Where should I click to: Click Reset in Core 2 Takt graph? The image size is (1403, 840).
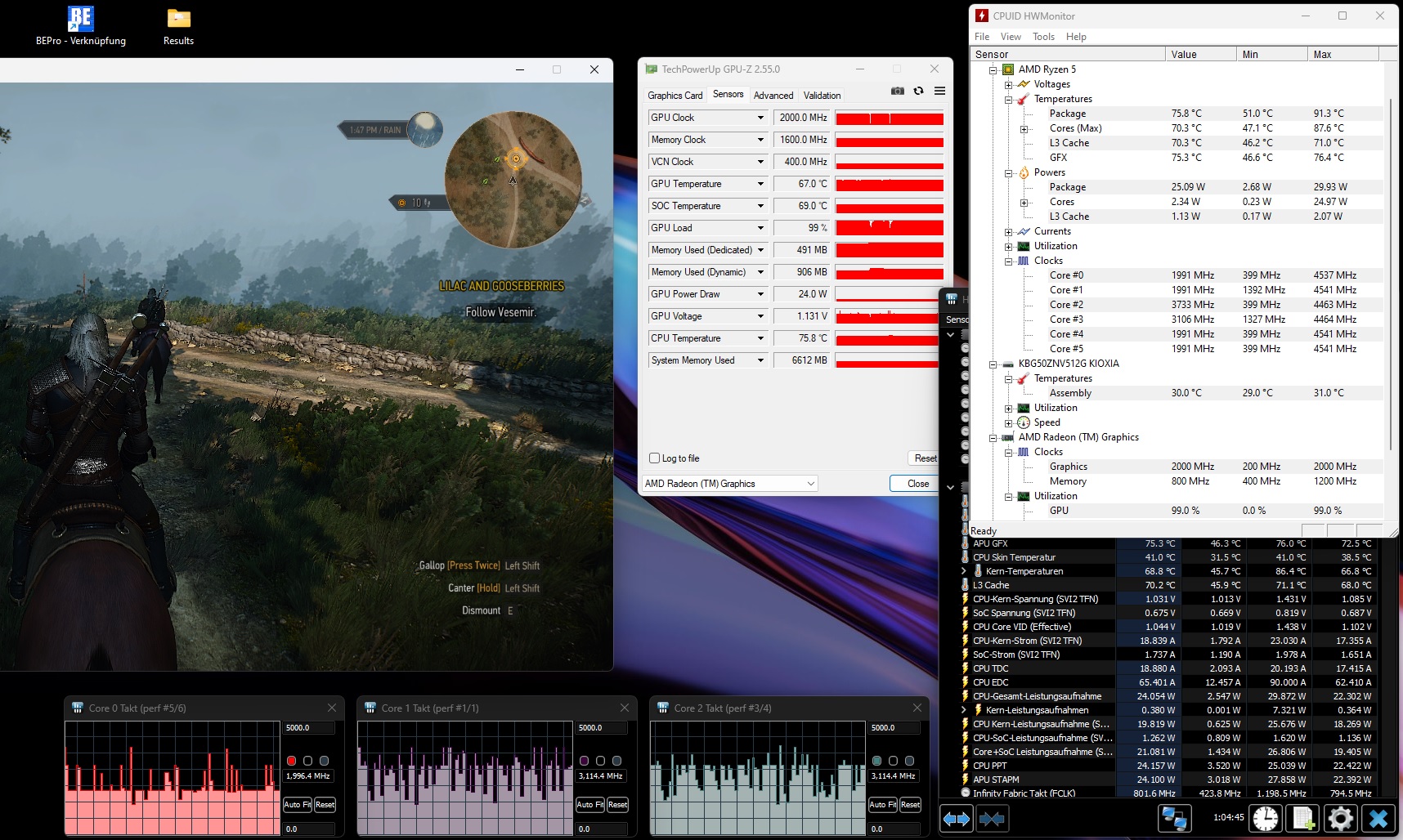[910, 805]
